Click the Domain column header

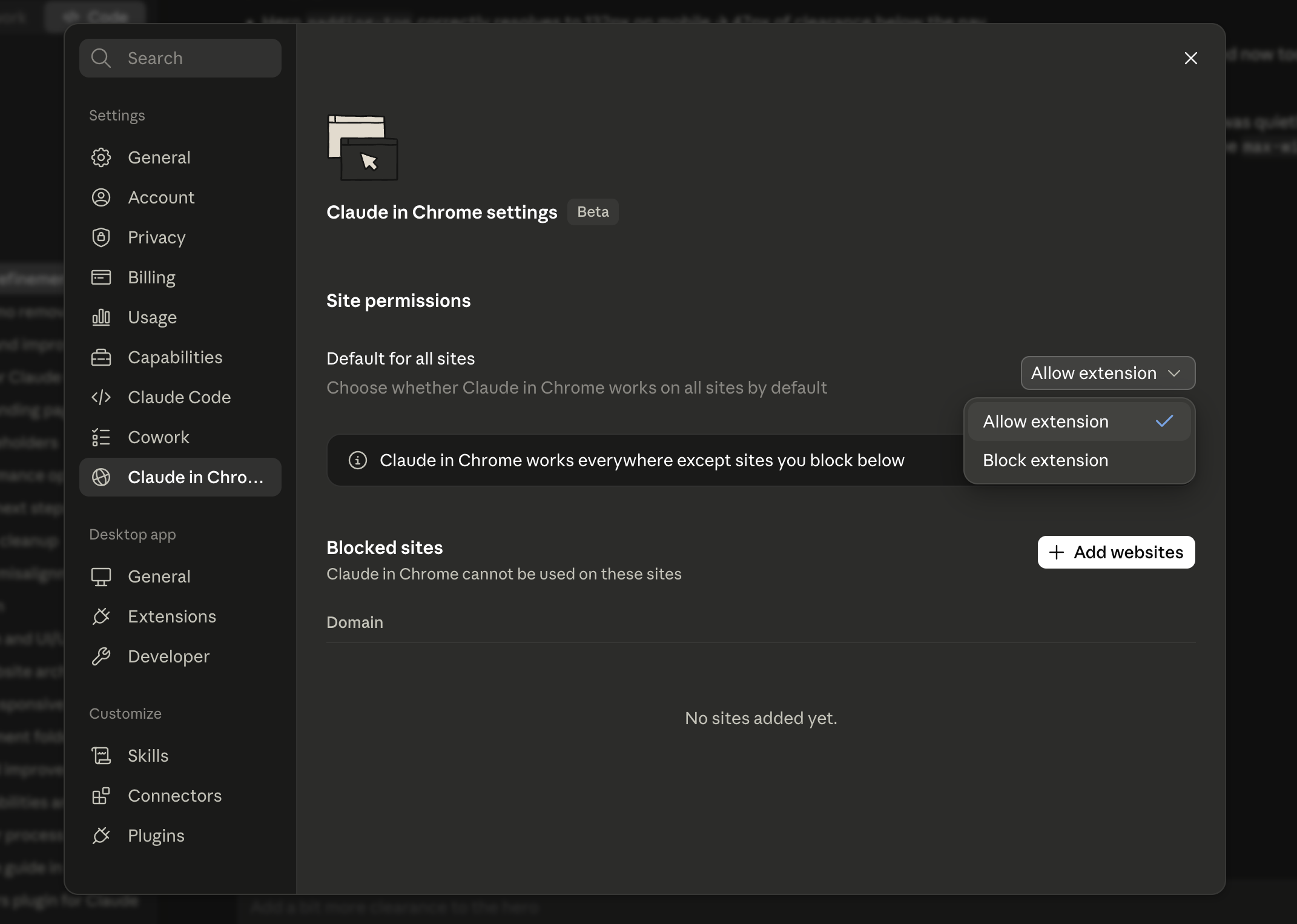tap(355, 622)
